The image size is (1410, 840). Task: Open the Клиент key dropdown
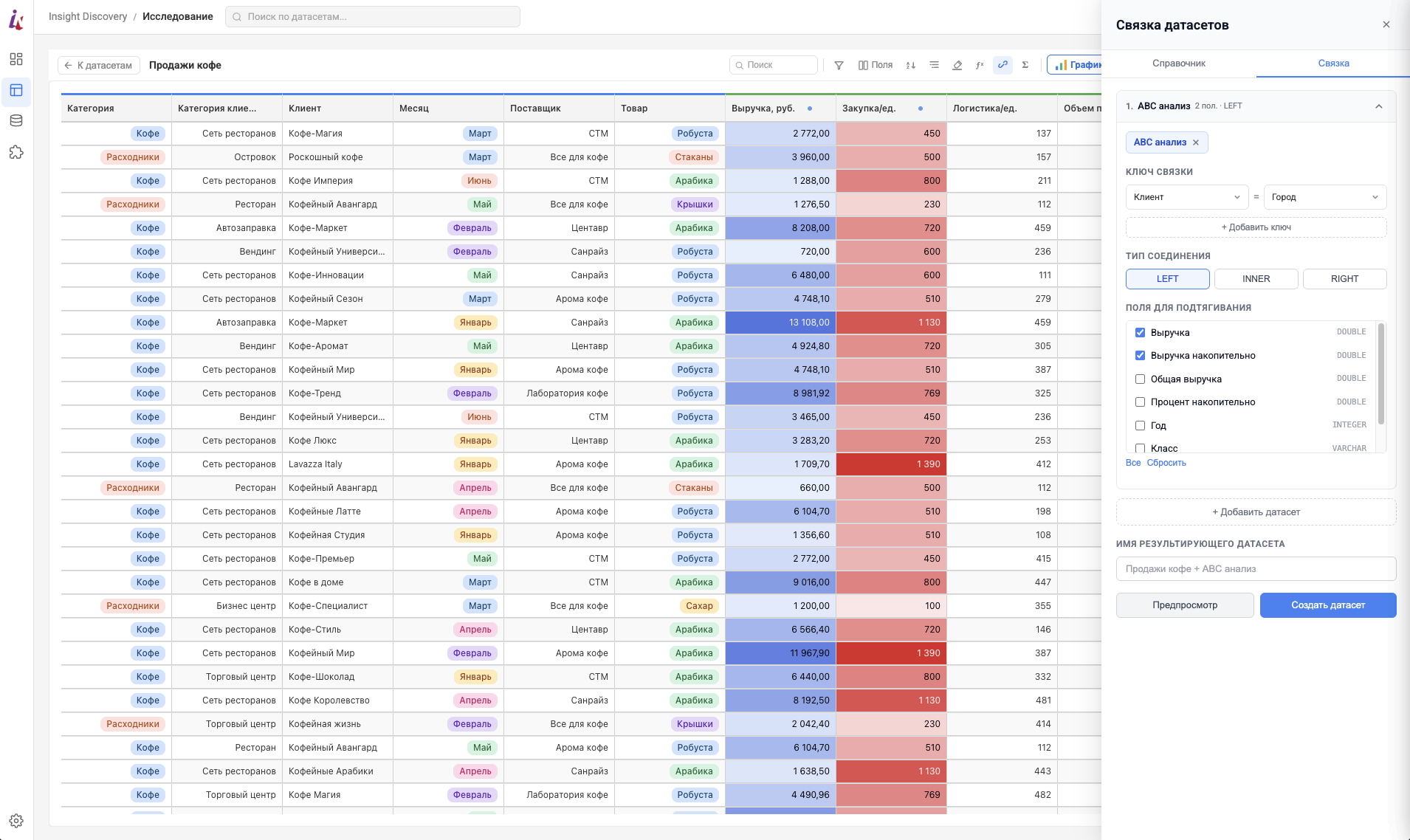coord(1187,197)
